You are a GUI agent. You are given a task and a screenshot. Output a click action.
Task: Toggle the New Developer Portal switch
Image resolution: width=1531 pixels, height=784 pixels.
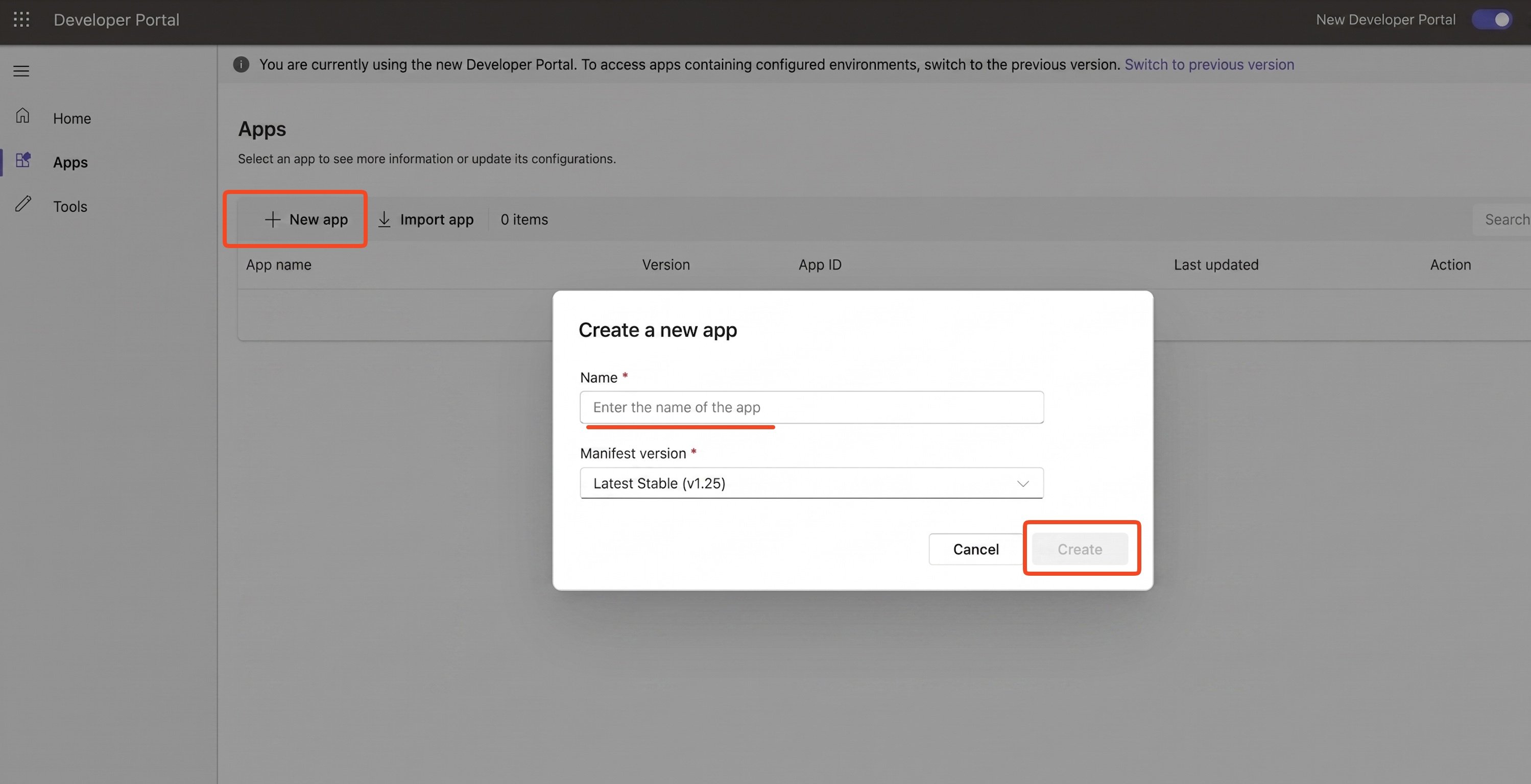(x=1492, y=19)
